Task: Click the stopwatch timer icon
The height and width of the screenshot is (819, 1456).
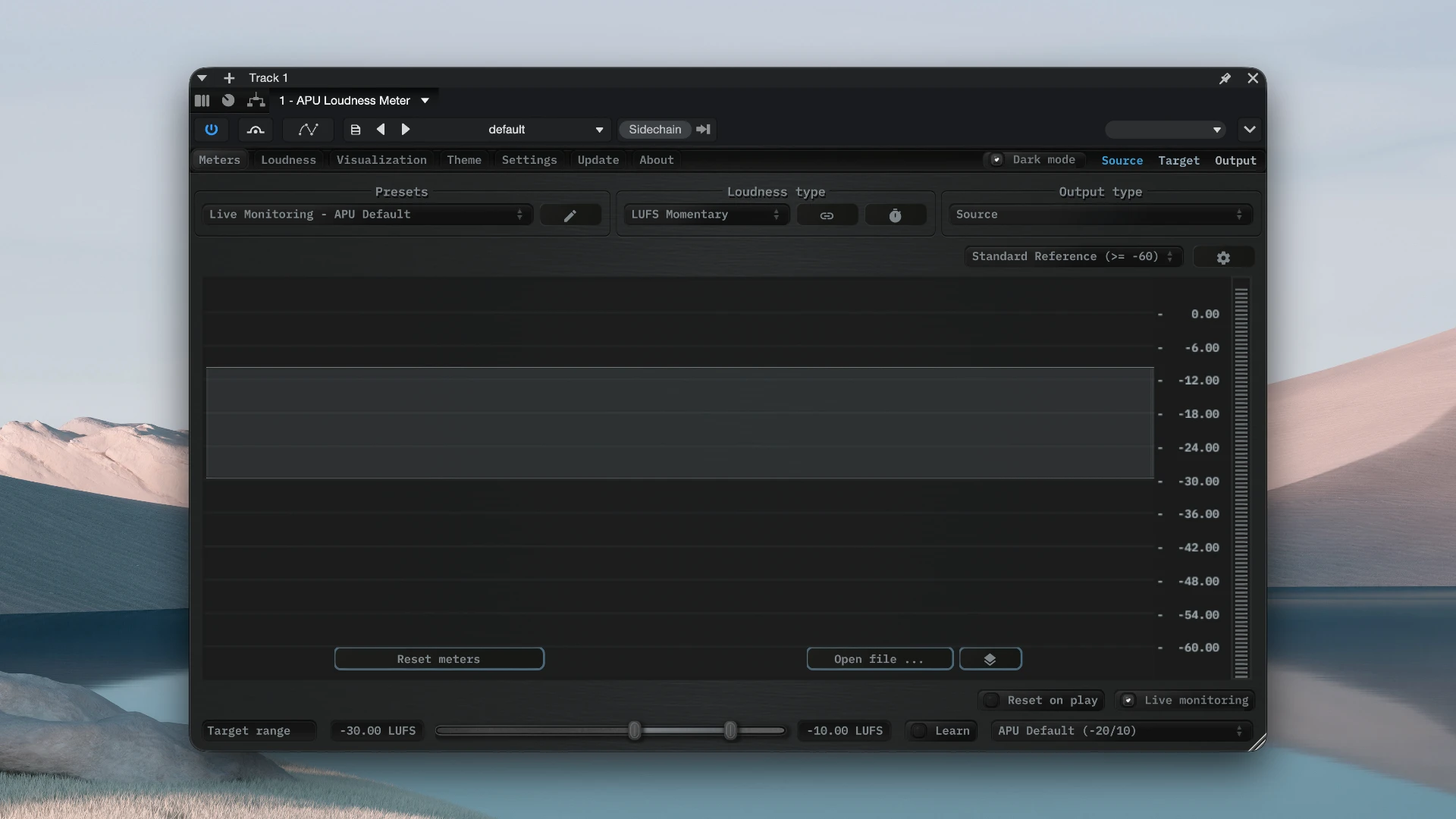Action: pyautogui.click(x=895, y=215)
